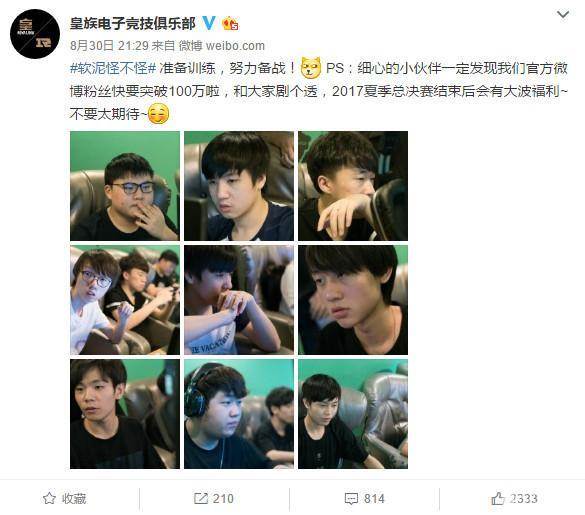
Task: Click the repost icon with 210
Action: pyautogui.click(x=214, y=498)
